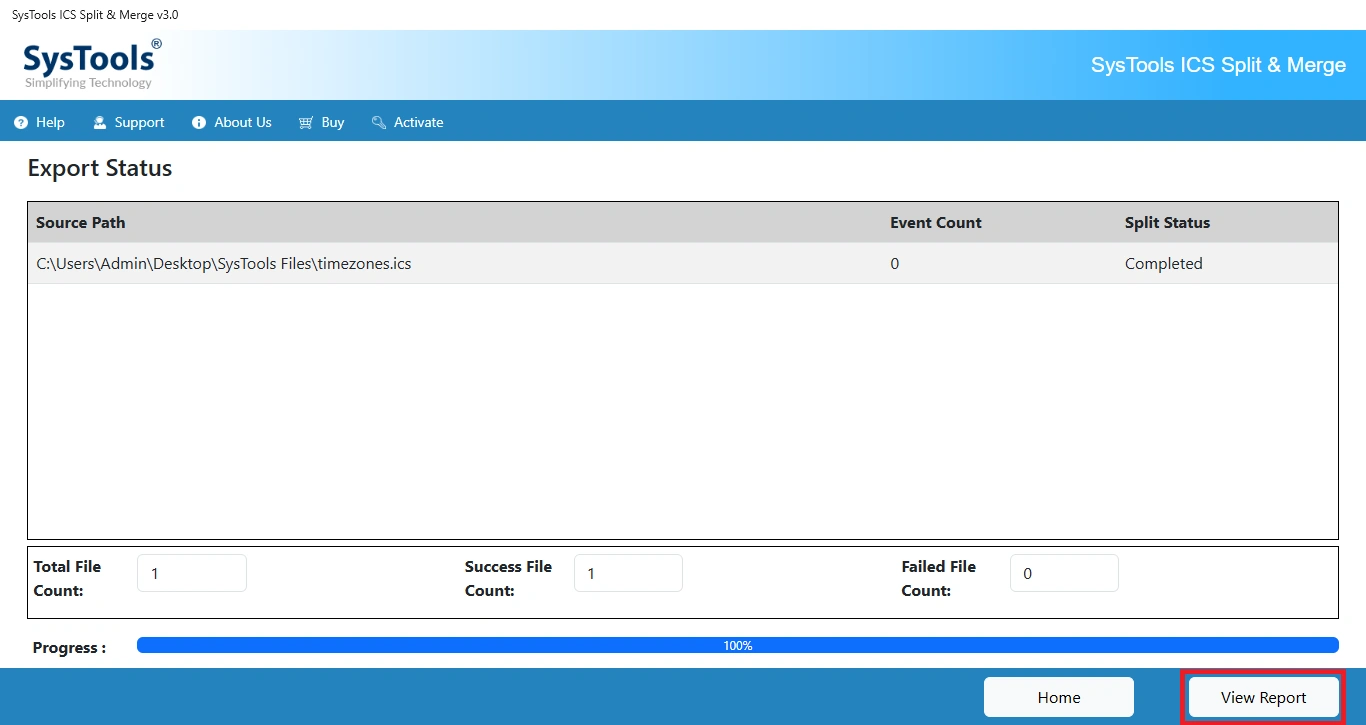This screenshot has height=725, width=1366.
Task: Click the Progress label
Action: 70,647
